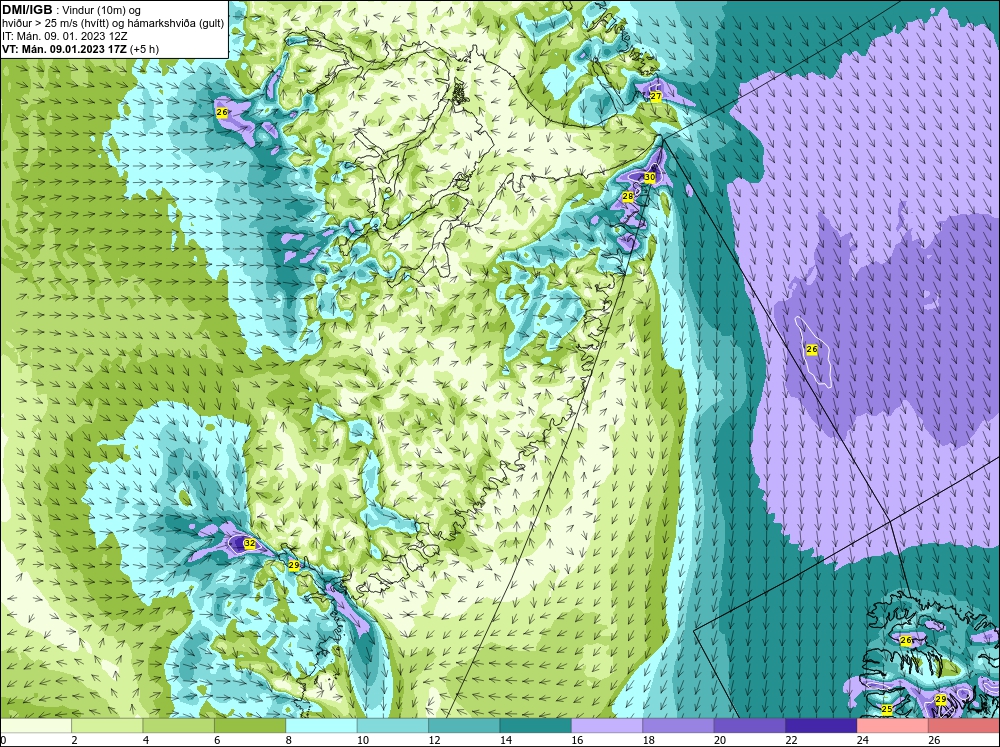Select the 14–16 m/s dark teal legend swatch
Screen dimensions: 1000x747
point(536,726)
